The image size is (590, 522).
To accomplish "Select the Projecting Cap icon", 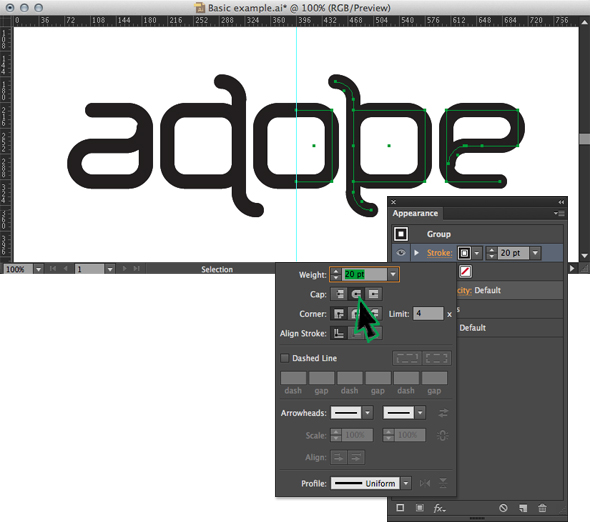I will pos(373,294).
